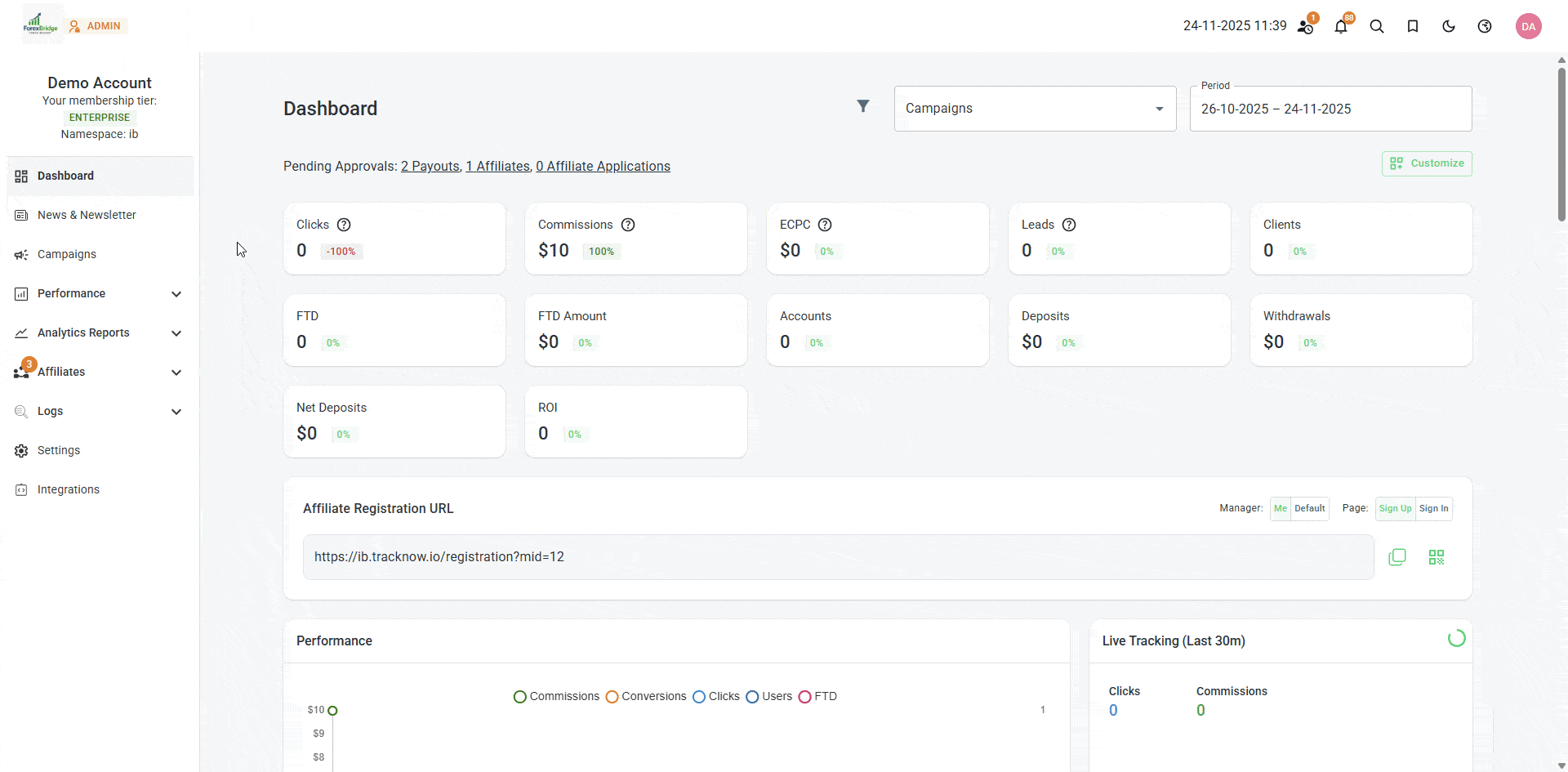Viewport: 1568px width, 772px height.
Task: Copy the affiliate registration URL
Action: click(x=1397, y=557)
